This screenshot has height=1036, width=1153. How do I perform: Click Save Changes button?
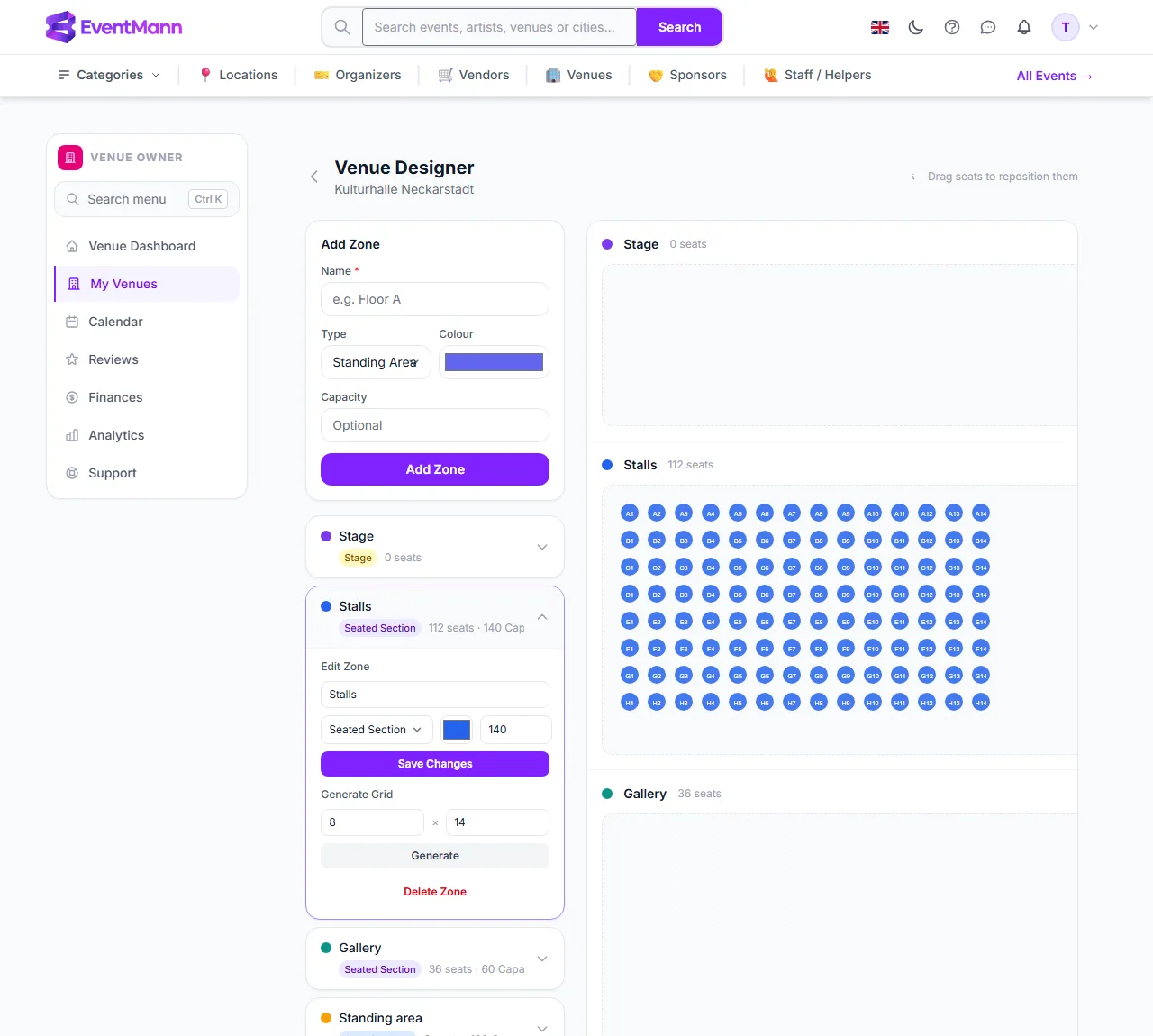tap(435, 764)
